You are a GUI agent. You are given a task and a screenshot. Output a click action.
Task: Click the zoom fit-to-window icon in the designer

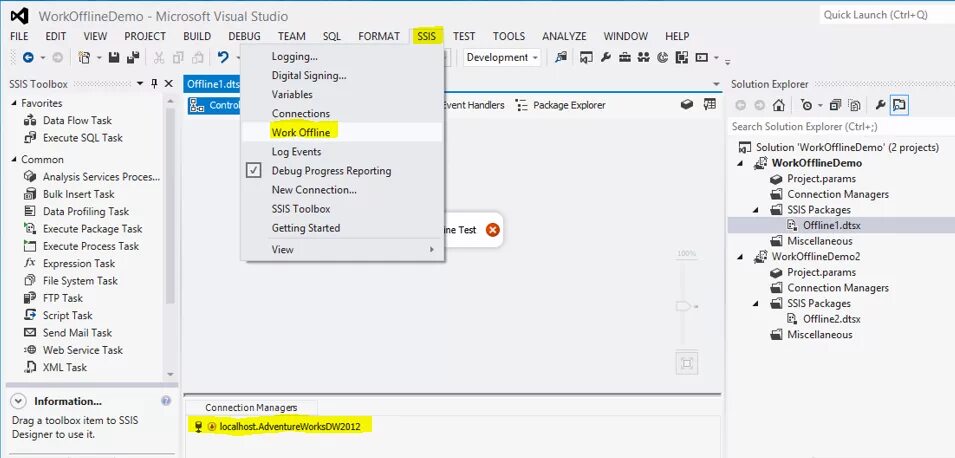(687, 364)
